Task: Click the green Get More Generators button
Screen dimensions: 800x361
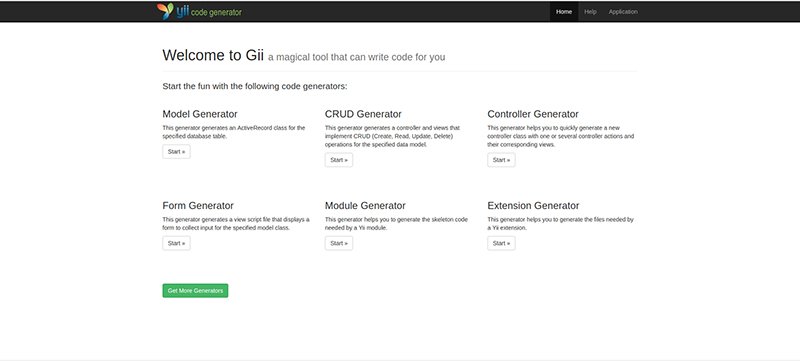Action: coord(195,291)
